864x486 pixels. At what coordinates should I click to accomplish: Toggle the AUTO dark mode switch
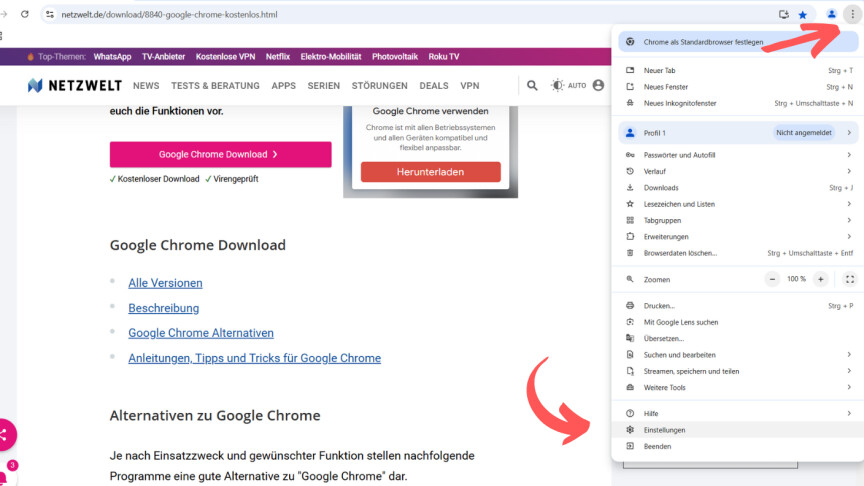click(568, 86)
